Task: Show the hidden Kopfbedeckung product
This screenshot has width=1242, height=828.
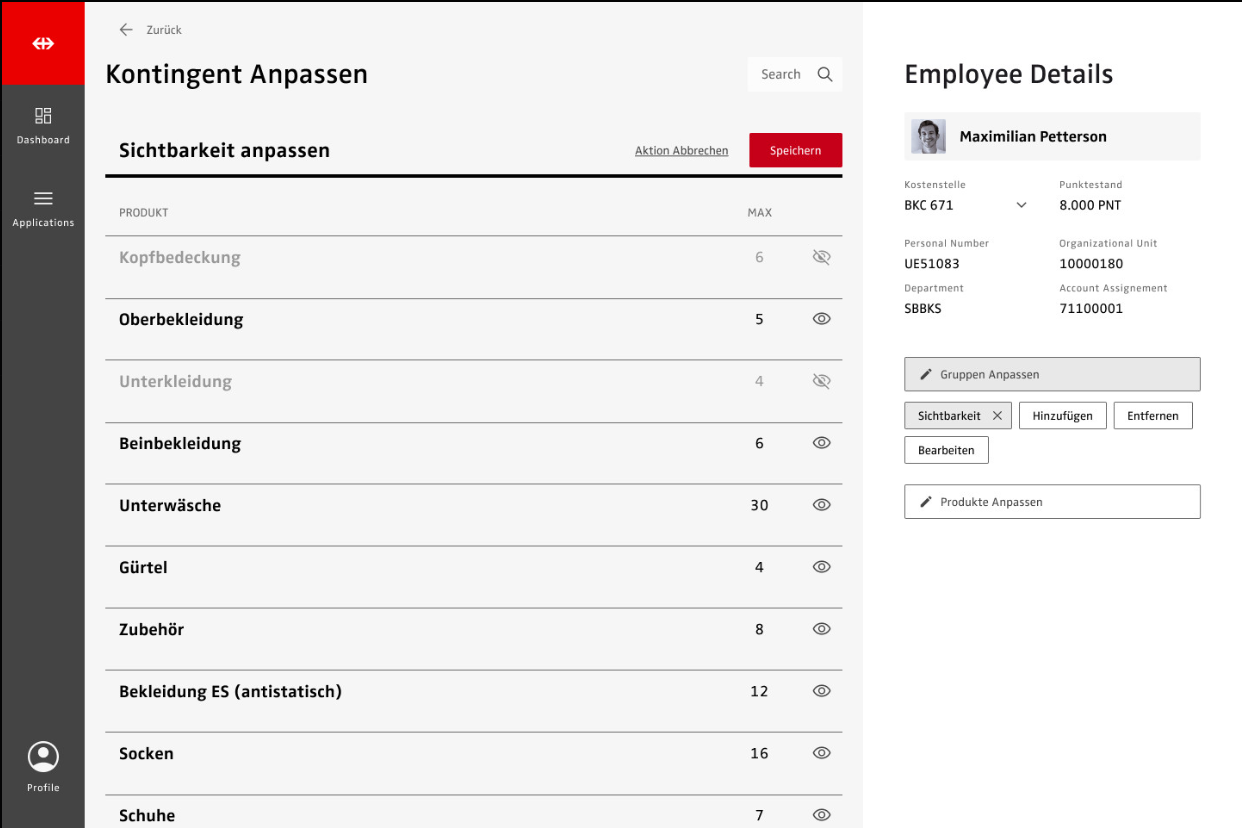Action: coord(822,257)
